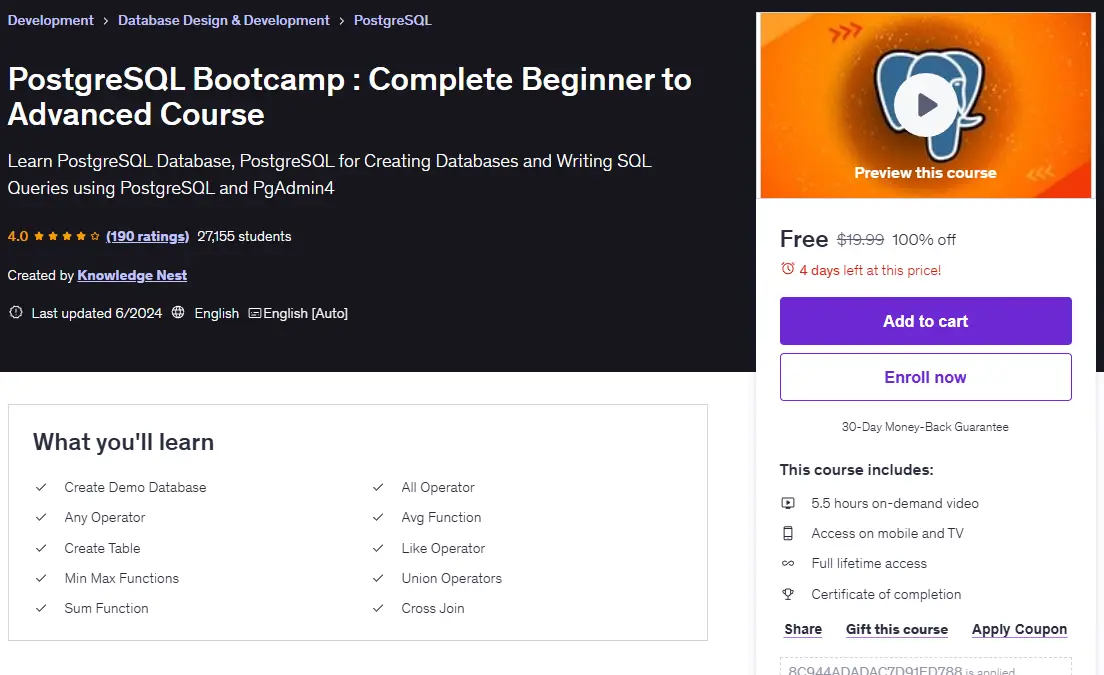Click the Free price label

tap(803, 239)
